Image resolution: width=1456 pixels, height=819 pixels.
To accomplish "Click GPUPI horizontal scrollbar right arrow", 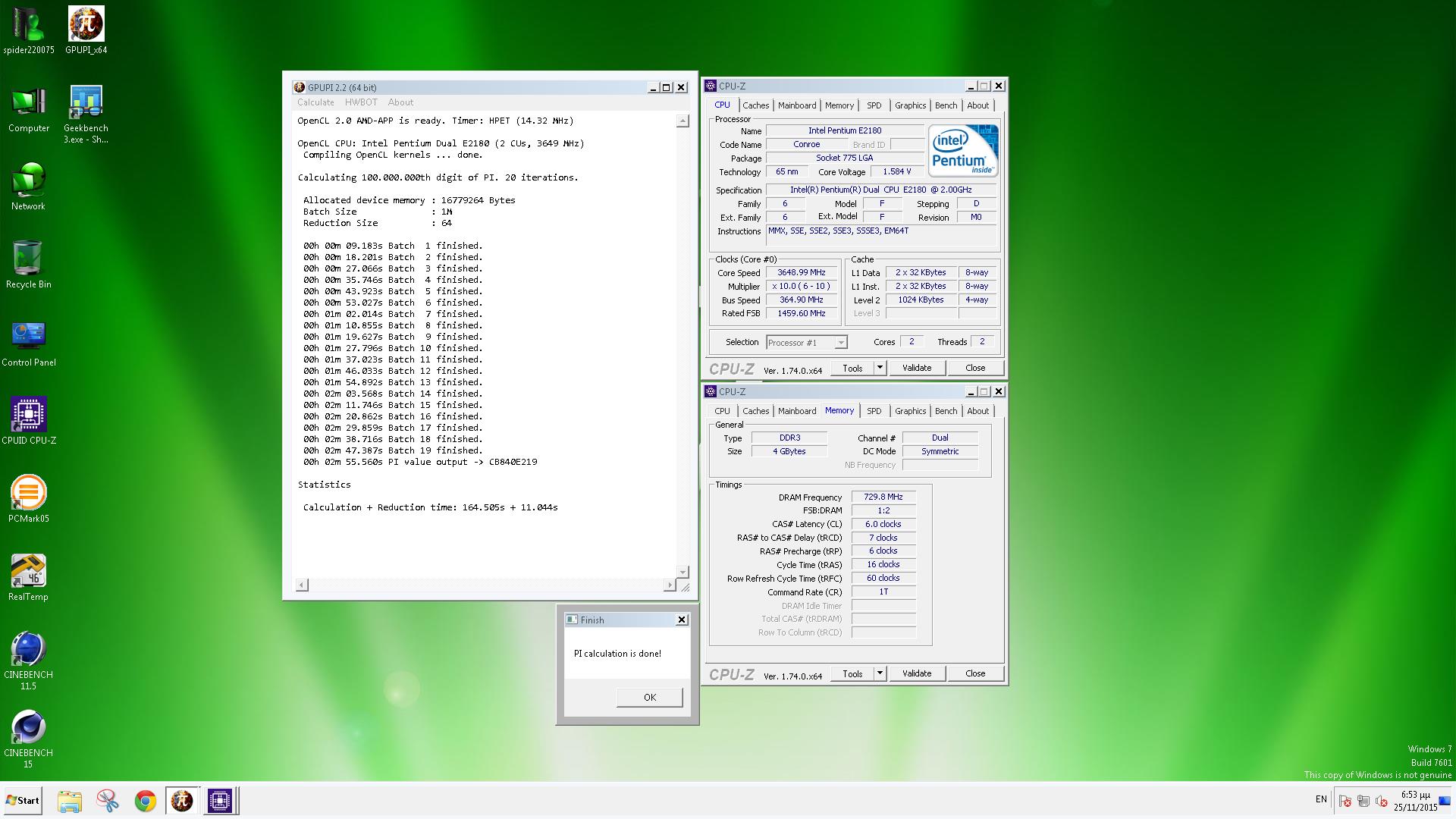I will tap(669, 585).
